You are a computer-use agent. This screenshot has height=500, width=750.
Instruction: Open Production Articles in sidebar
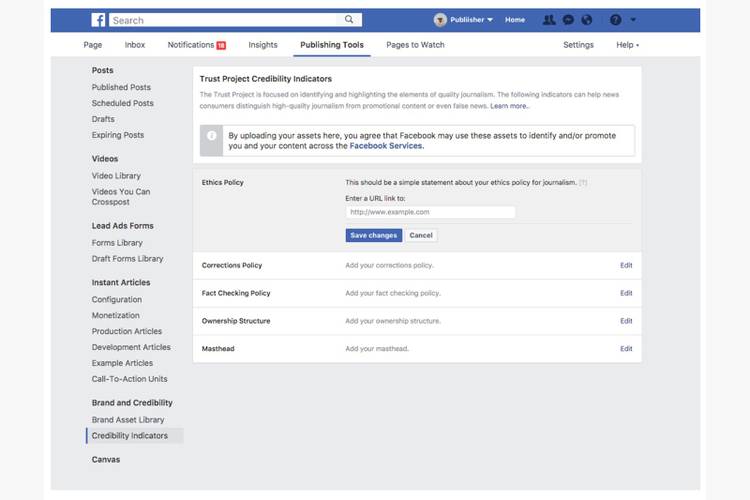pos(127,331)
